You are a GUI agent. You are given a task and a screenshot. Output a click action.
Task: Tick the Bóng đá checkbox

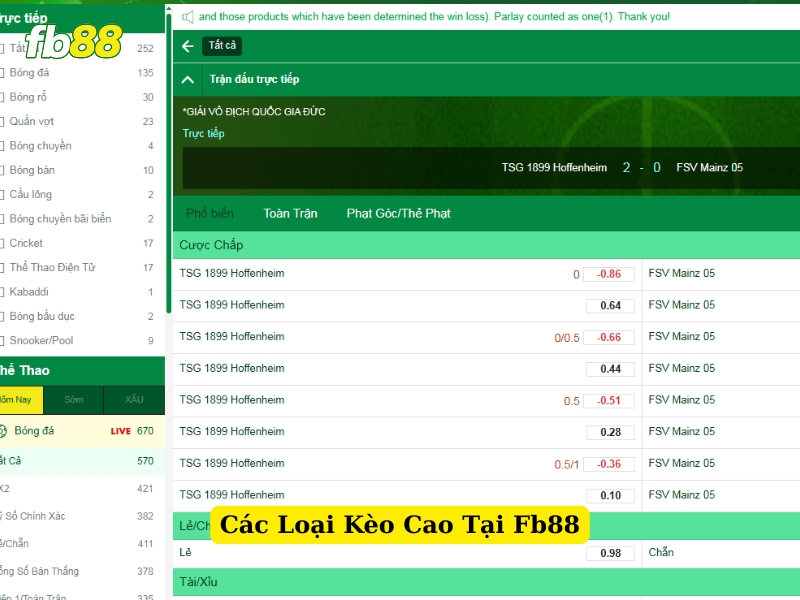pyautogui.click(x=2, y=73)
